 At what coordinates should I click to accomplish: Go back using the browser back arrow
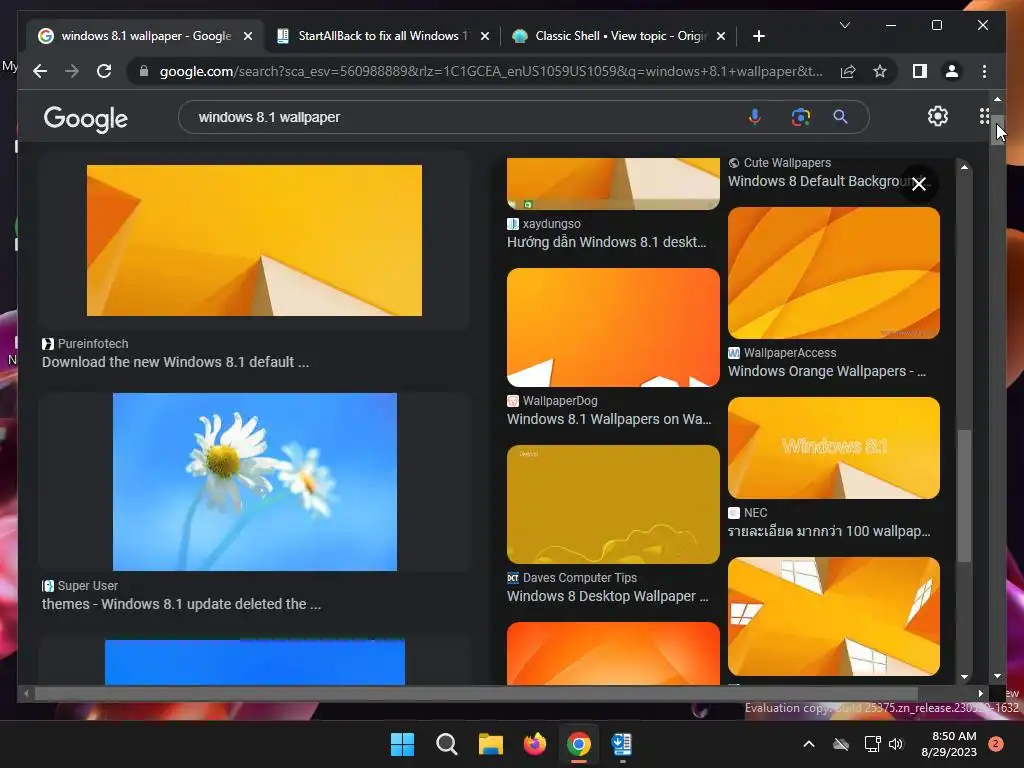coord(40,71)
